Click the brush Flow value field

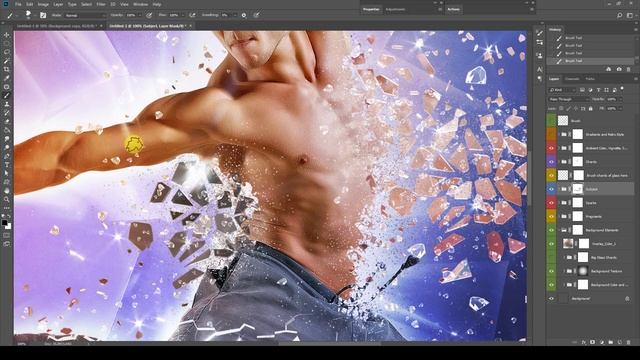pos(174,15)
